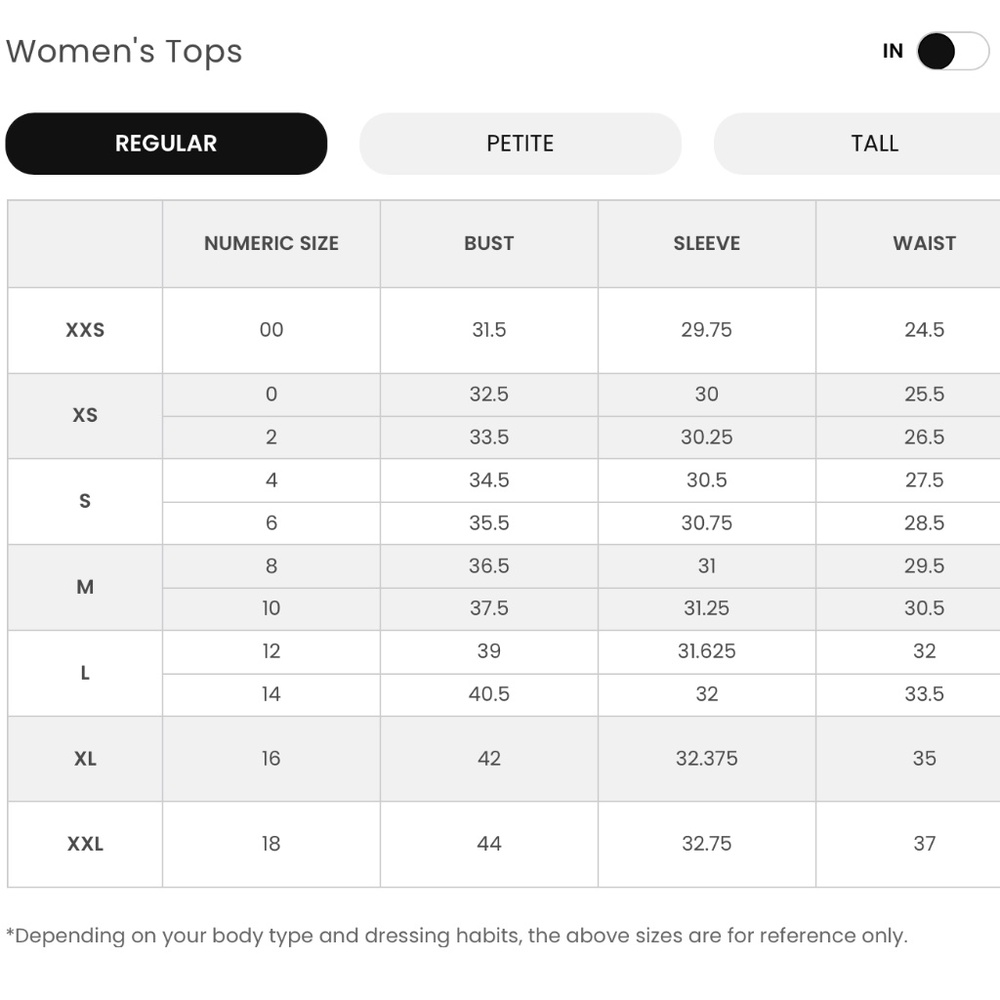Select the XXL size row label
Screen dimensions: 1000x1000
tap(85, 844)
